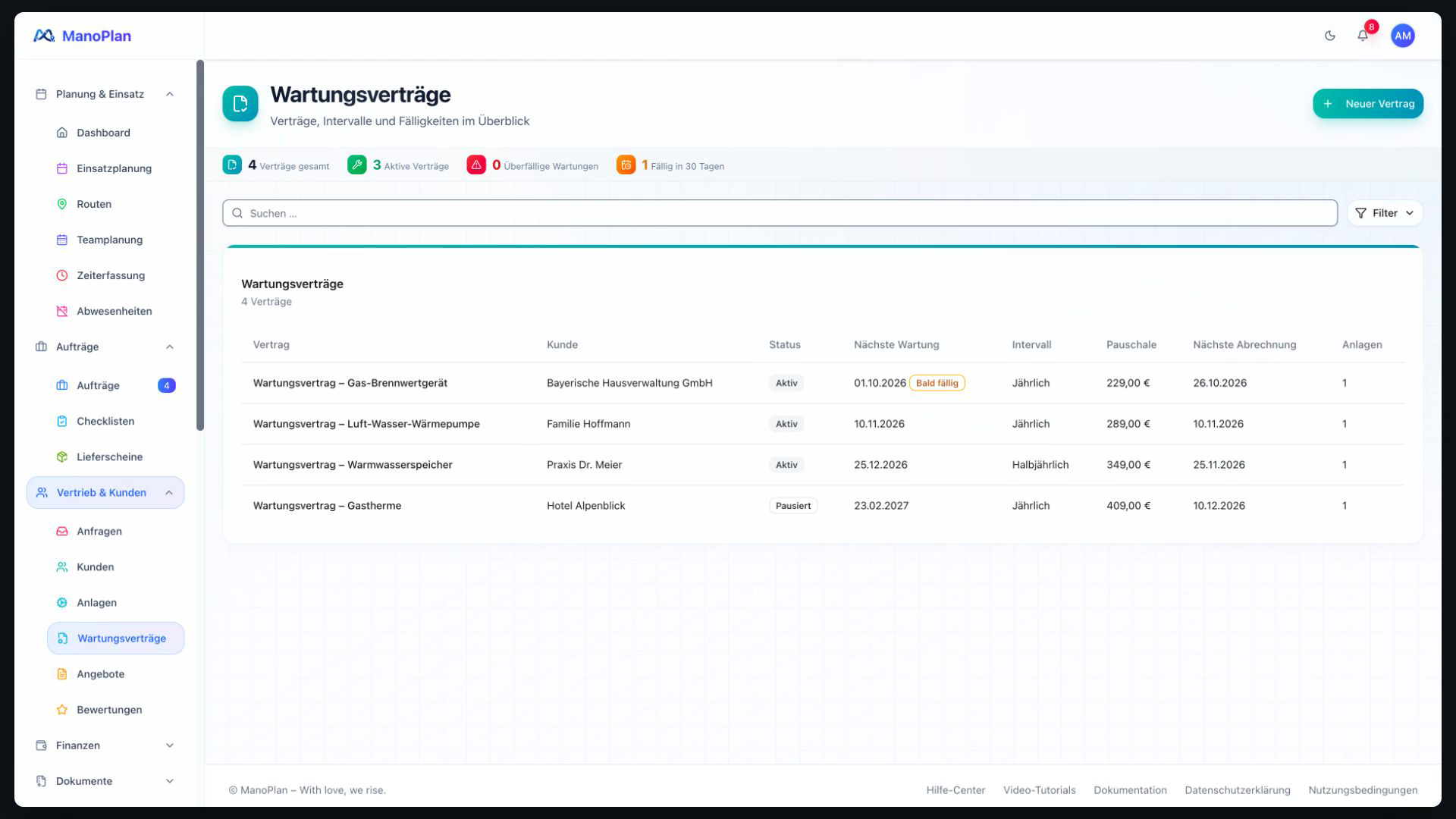The image size is (1456, 819).
Task: Click the Abwesenheiten icon in sidebar
Action: tap(62, 311)
